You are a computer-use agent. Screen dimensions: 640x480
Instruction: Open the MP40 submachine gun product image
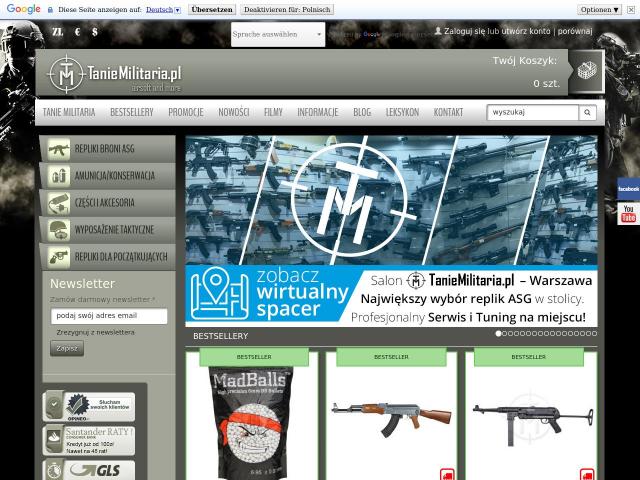point(533,420)
